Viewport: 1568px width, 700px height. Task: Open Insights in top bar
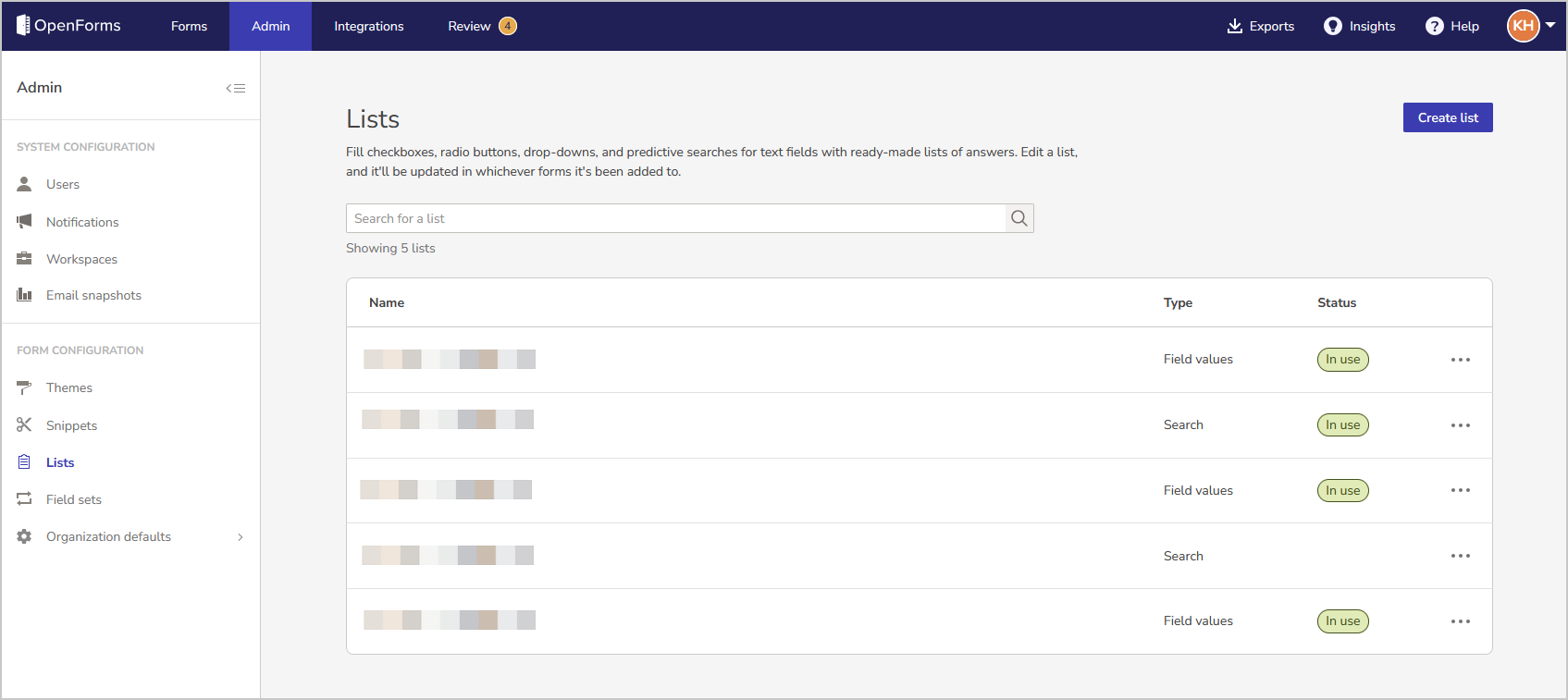1359,26
